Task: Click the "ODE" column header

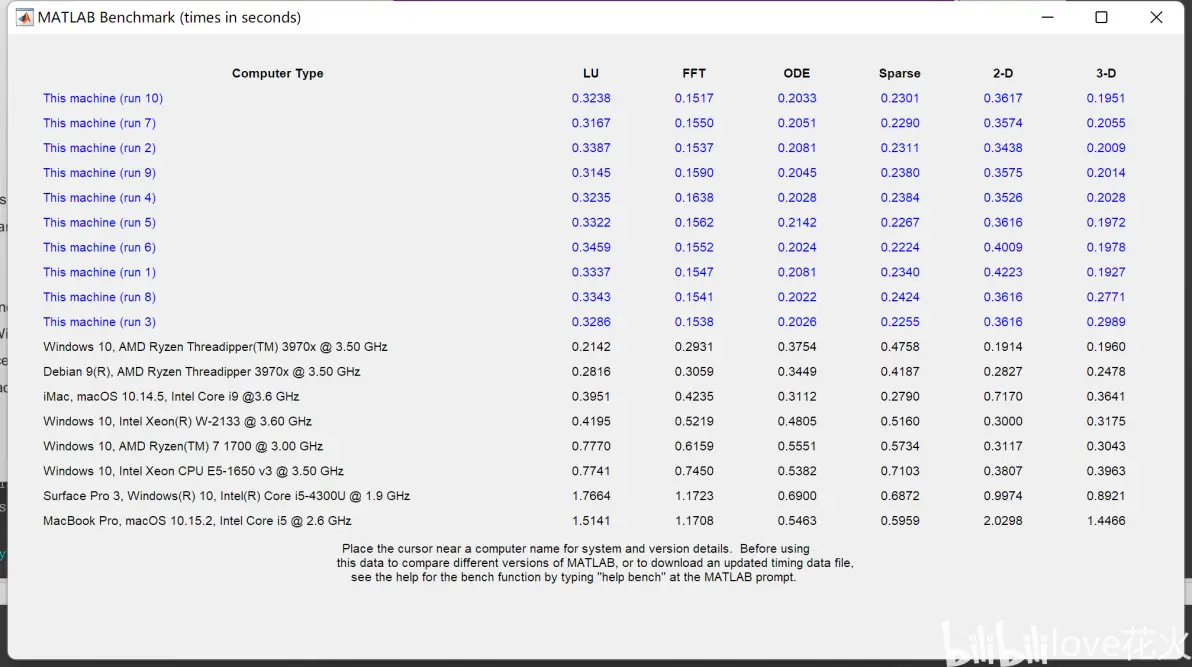Action: click(x=797, y=73)
